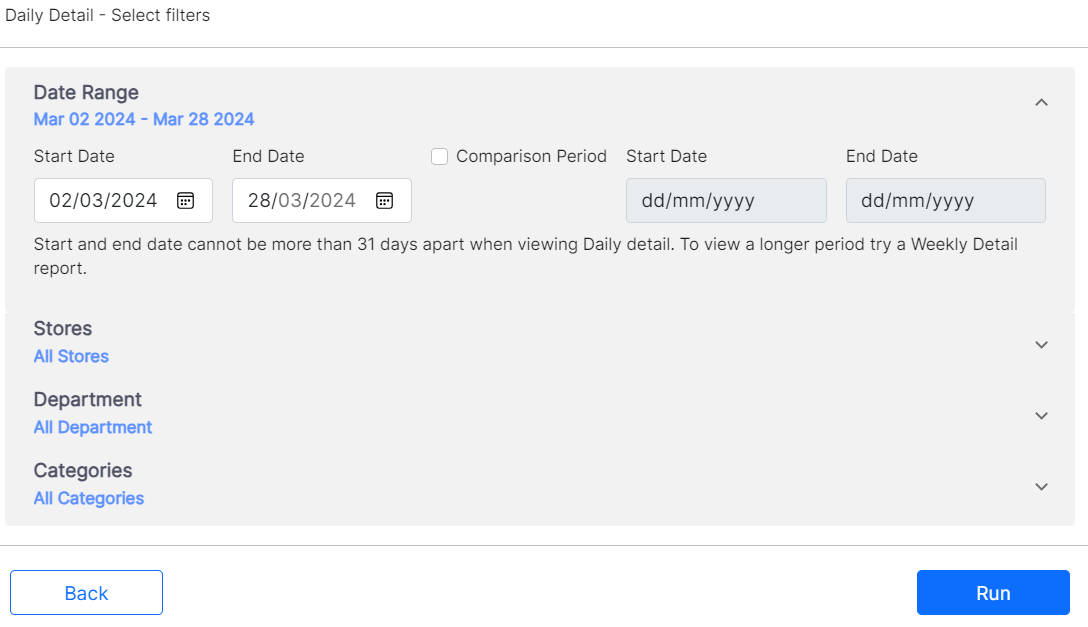Click the Start Date field showing 02/03/2024
Viewport: 1088px width, 627px height.
(x=104, y=200)
